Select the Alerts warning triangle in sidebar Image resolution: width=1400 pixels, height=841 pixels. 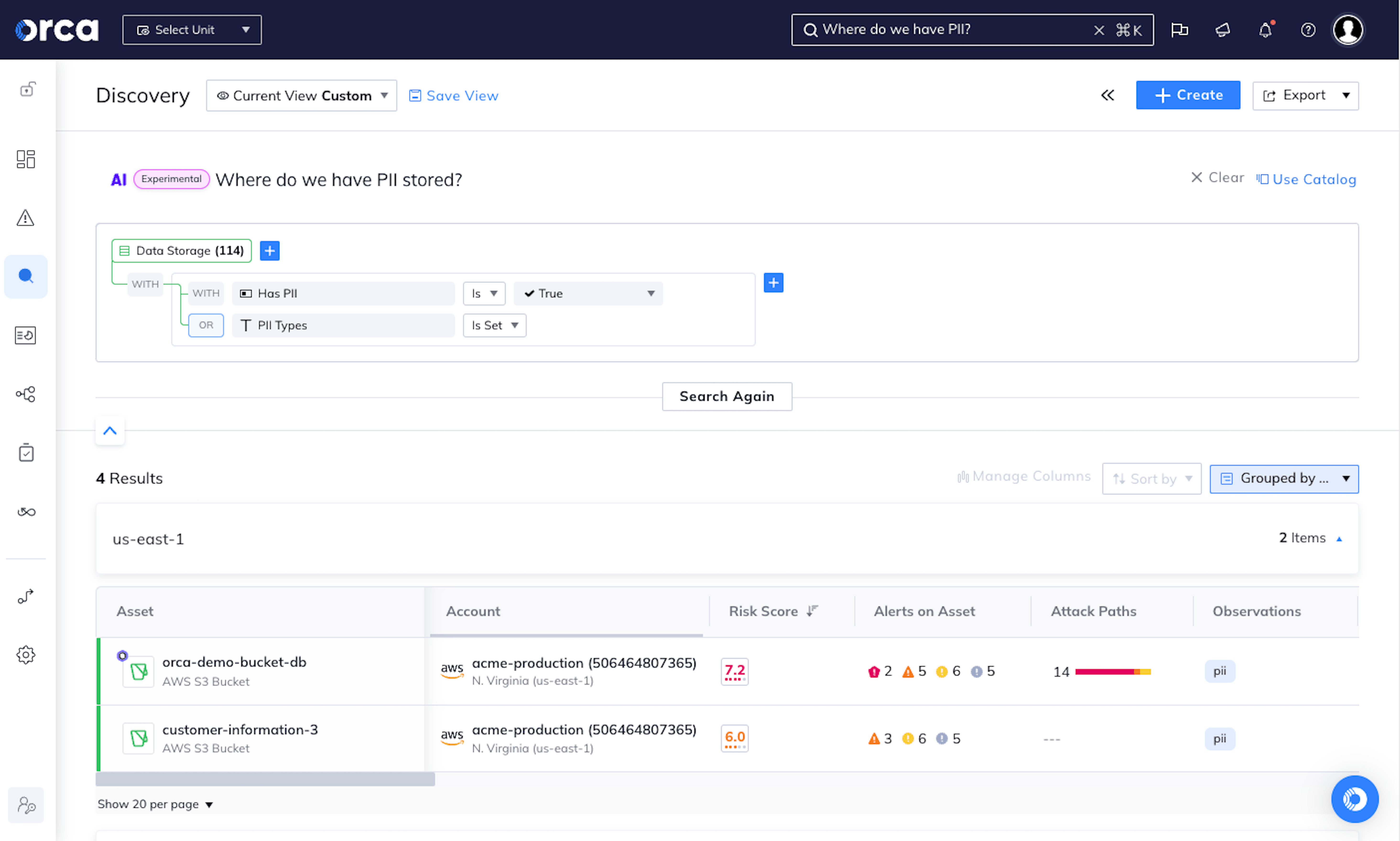tap(26, 218)
